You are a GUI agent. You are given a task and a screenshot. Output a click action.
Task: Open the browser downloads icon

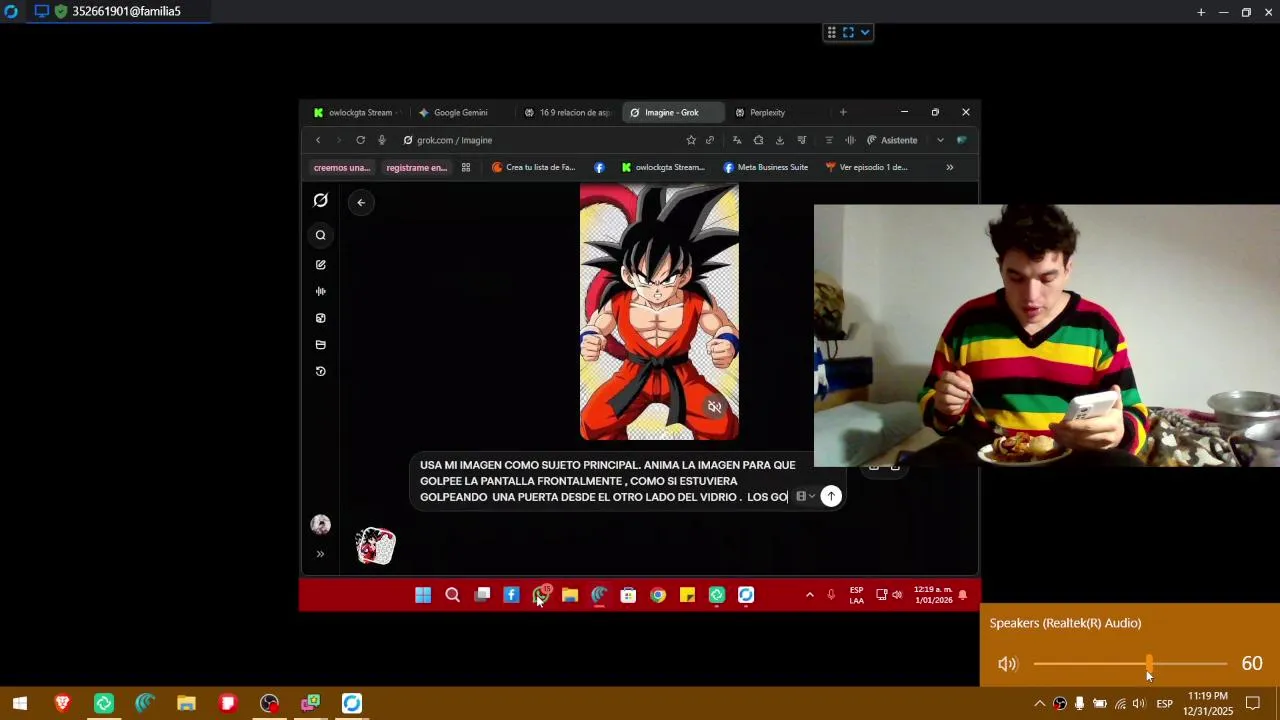(x=780, y=140)
